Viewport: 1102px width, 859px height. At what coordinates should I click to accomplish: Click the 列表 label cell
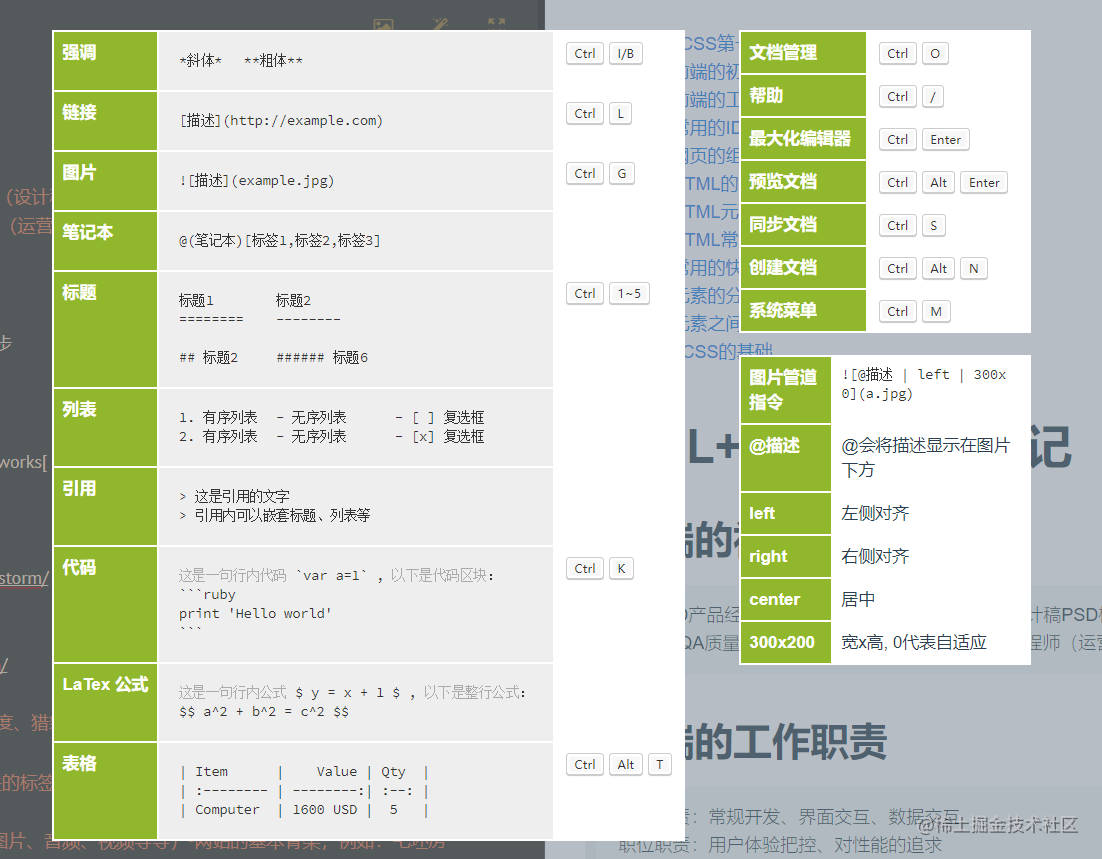click(x=105, y=427)
